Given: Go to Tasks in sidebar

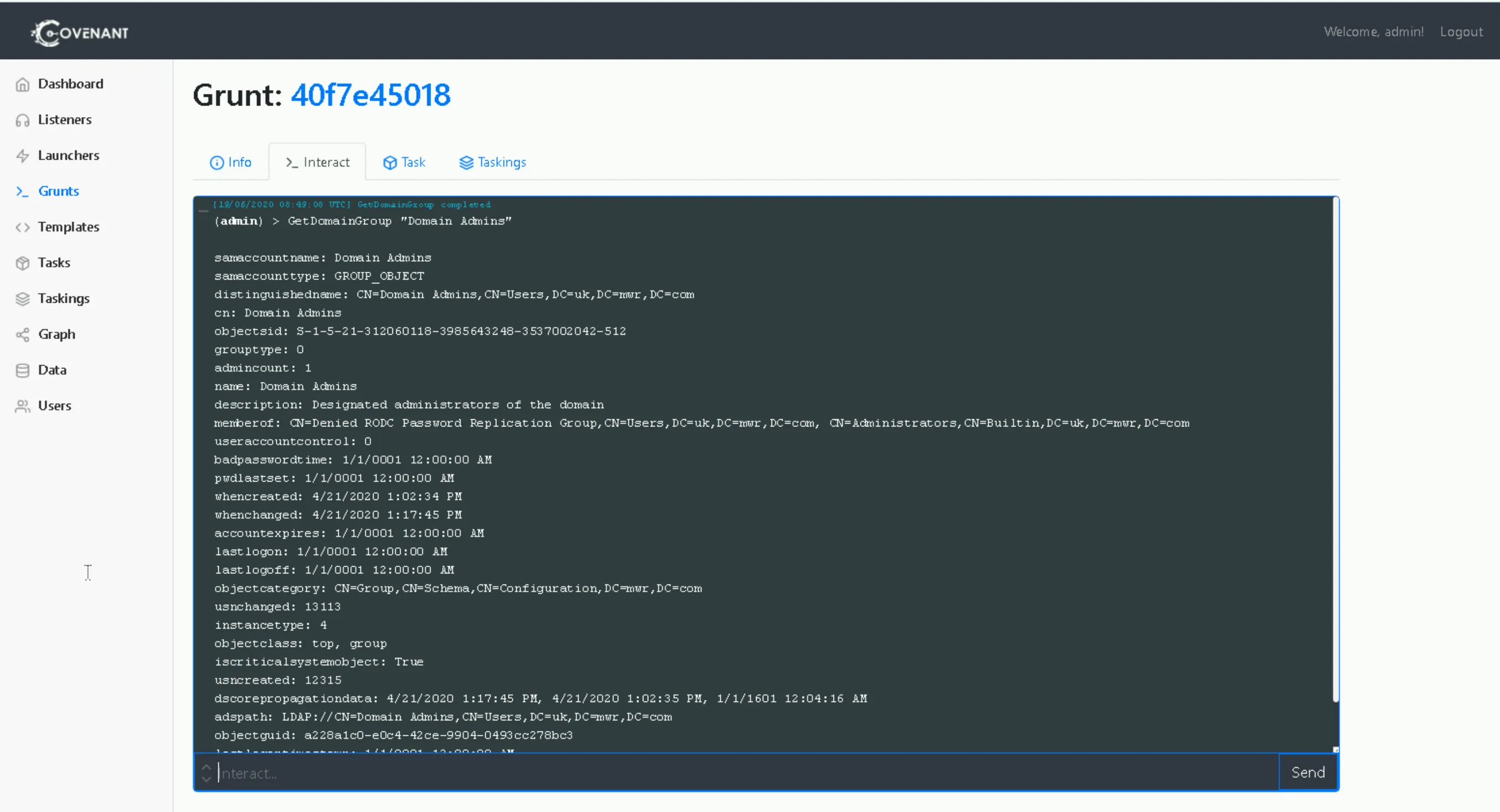Looking at the screenshot, I should 54,262.
